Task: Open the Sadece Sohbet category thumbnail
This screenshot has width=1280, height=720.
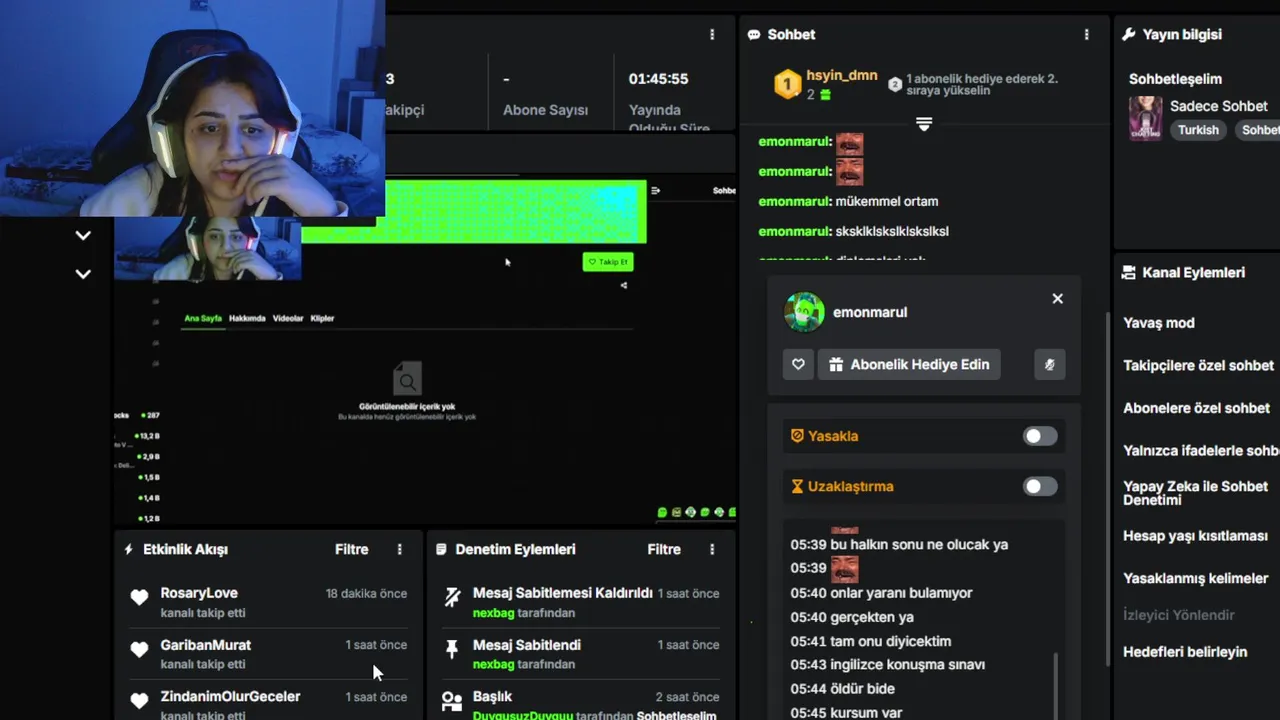Action: pos(1146,118)
